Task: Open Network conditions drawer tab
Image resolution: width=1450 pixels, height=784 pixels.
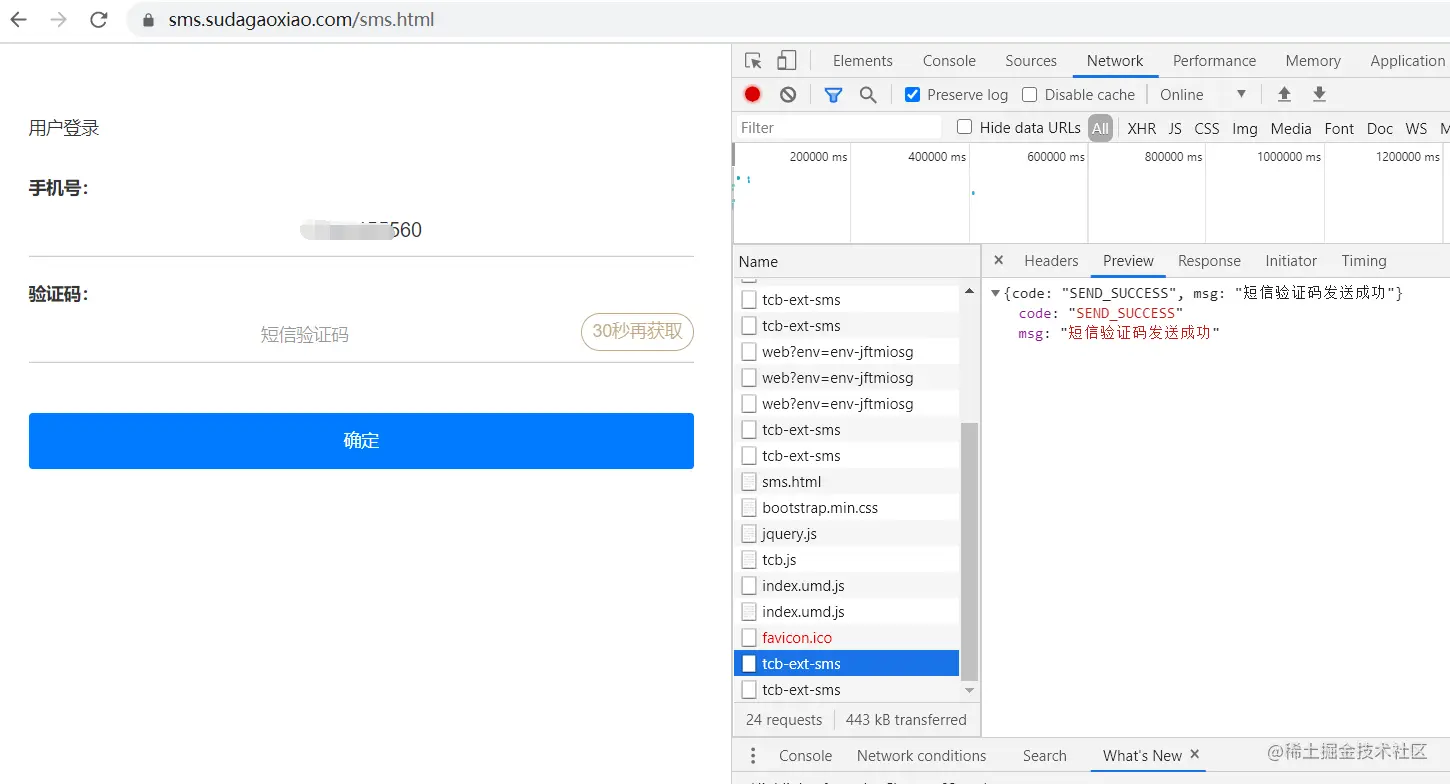Action: [921, 755]
